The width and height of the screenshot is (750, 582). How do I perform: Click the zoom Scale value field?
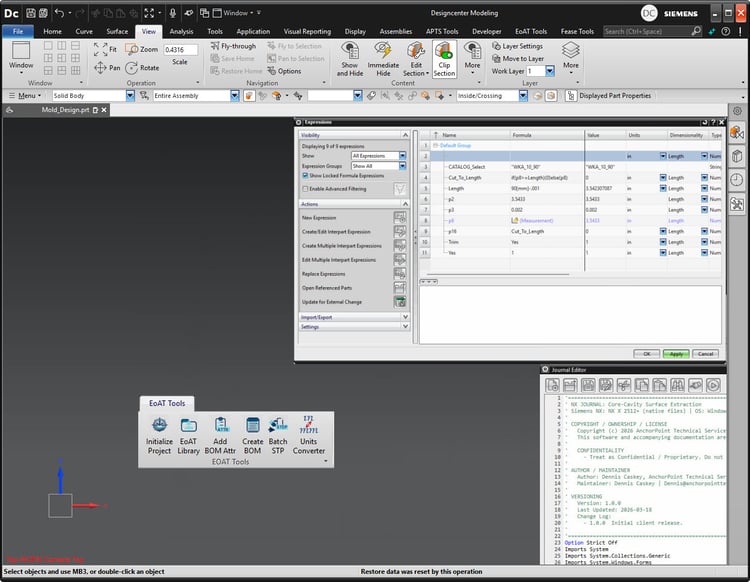coord(180,50)
